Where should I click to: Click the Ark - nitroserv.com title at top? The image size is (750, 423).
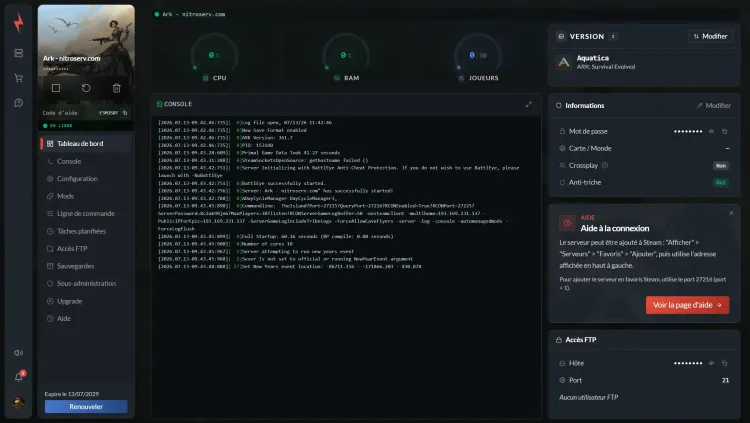pyautogui.click(x=193, y=14)
